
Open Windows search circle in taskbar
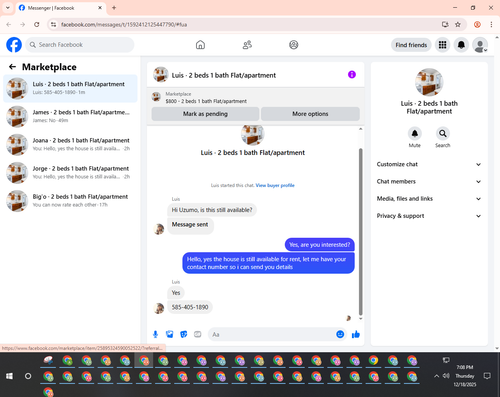pyautogui.click(x=28, y=376)
